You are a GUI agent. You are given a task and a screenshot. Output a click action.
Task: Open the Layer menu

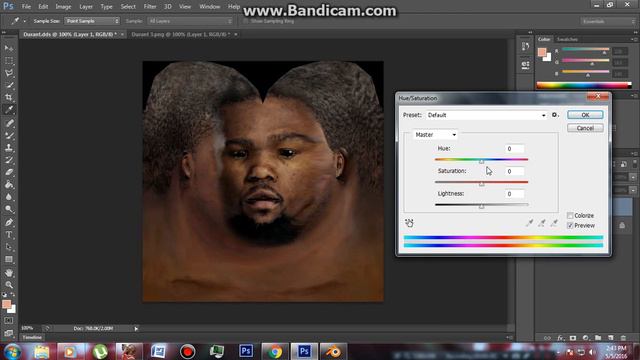(x=86, y=7)
